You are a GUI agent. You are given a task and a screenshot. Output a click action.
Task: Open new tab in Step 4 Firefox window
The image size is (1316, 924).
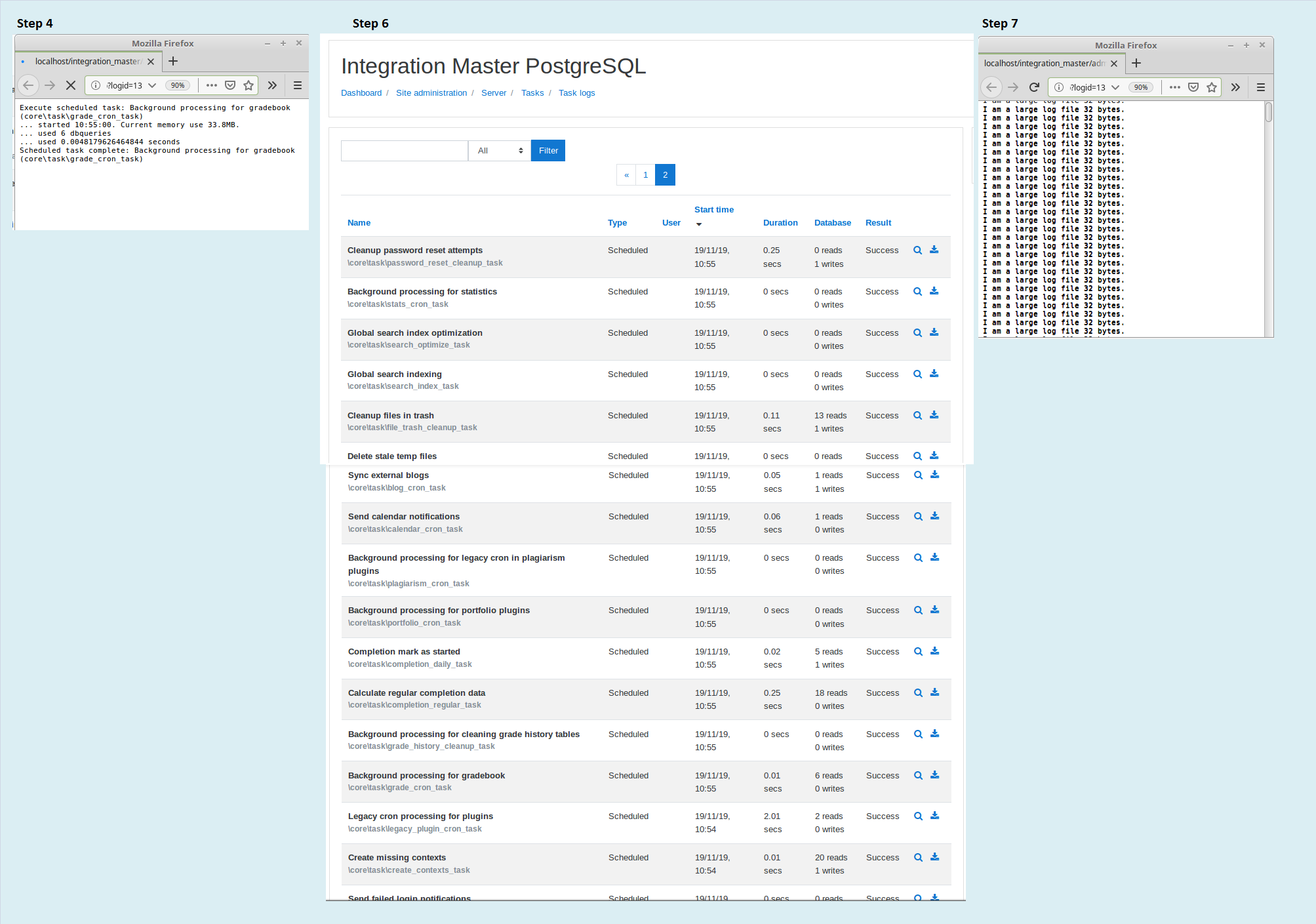coord(173,61)
